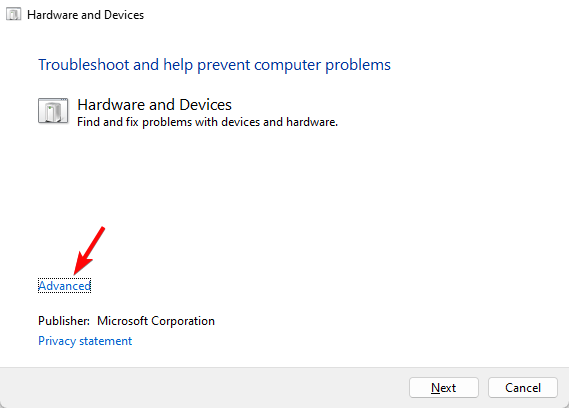Click the small title bar troubleshooter icon

point(13,15)
